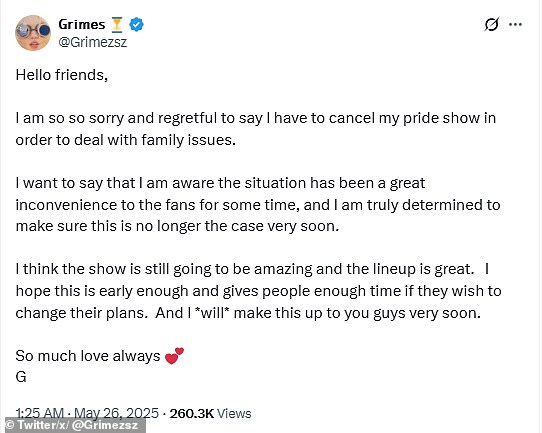
Task: Open the 1:25 AM May 26, 2025 timestamp
Action: [87, 413]
